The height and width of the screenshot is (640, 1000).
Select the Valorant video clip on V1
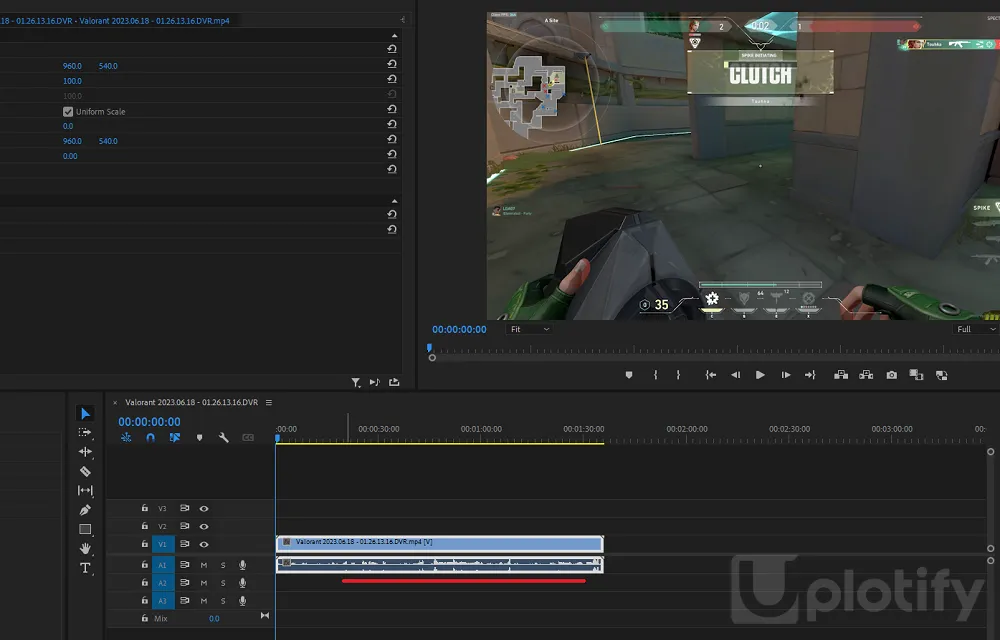click(439, 543)
